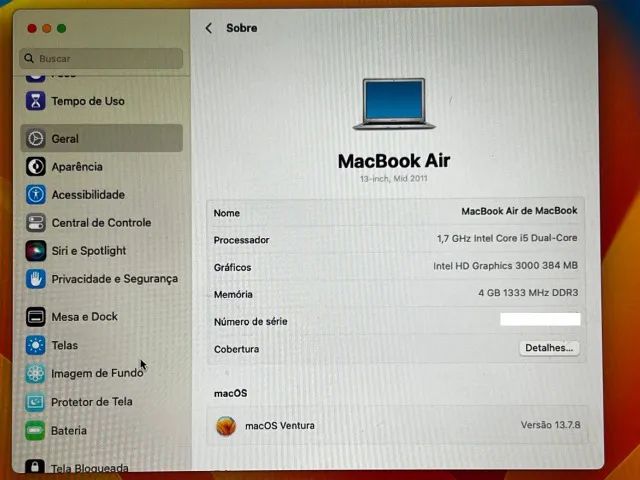Select the Bateria label
This screenshot has height=480, width=640.
click(x=69, y=431)
